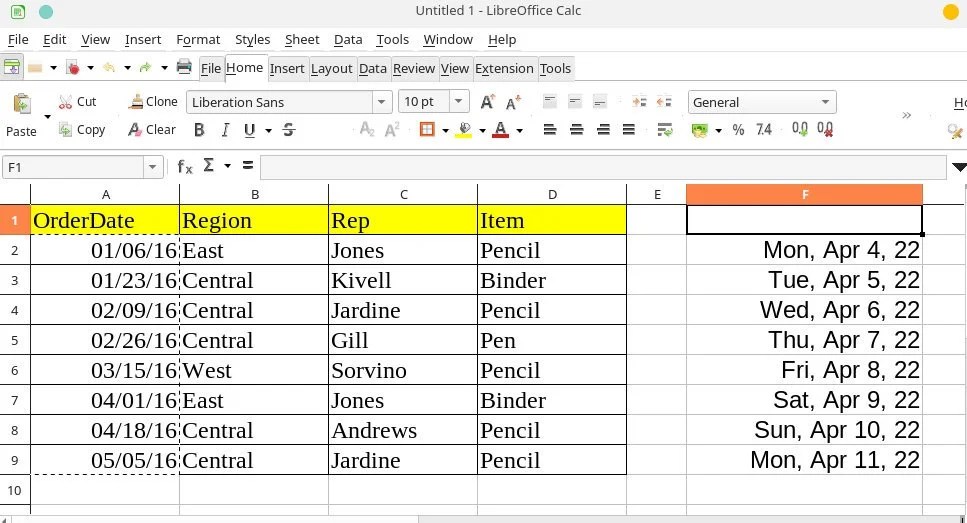
Task: Toggle Italic formatting
Action: 225,130
